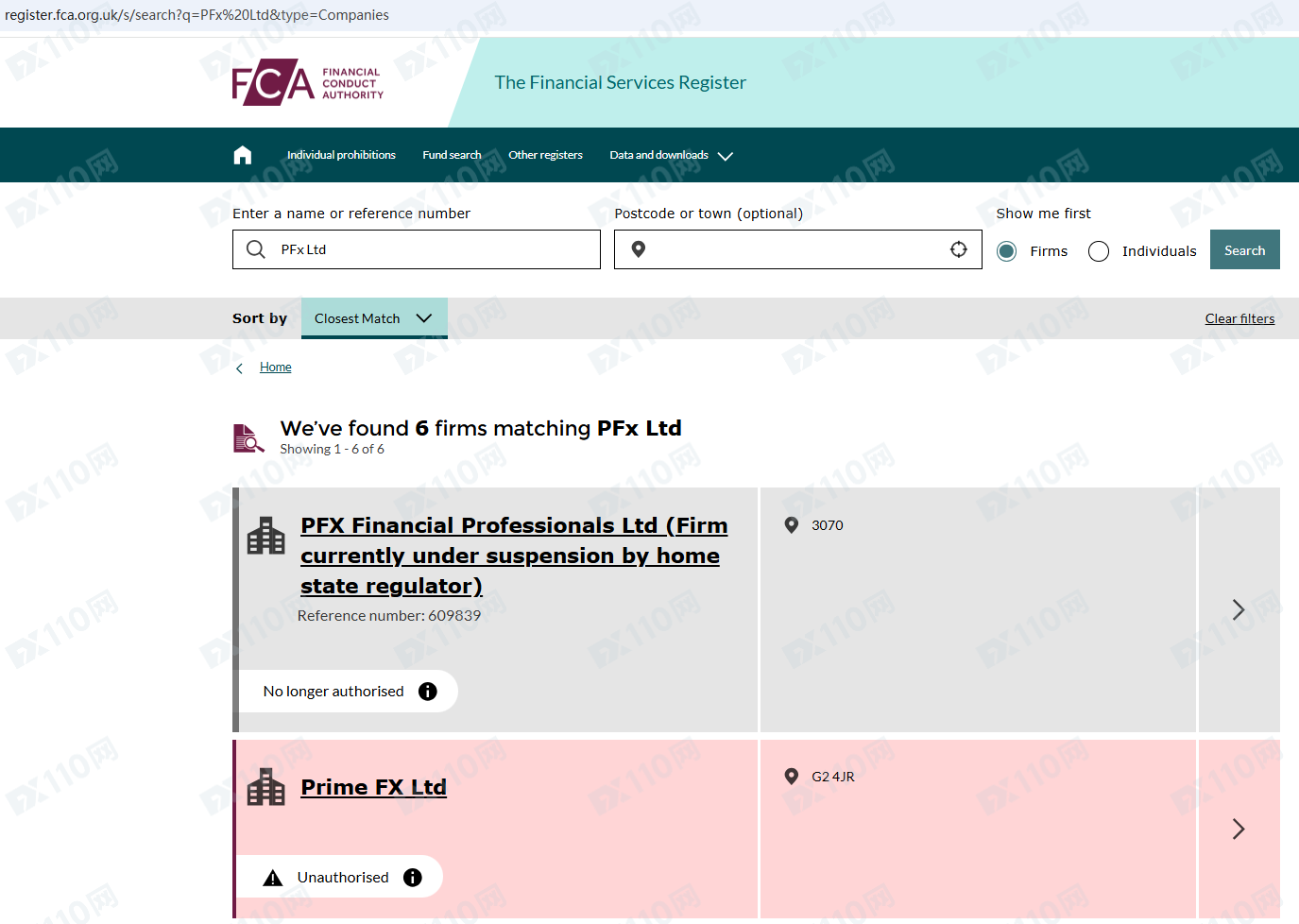The image size is (1299, 924).
Task: Expand PFX Financial Professionals result arrow
Action: (1239, 609)
